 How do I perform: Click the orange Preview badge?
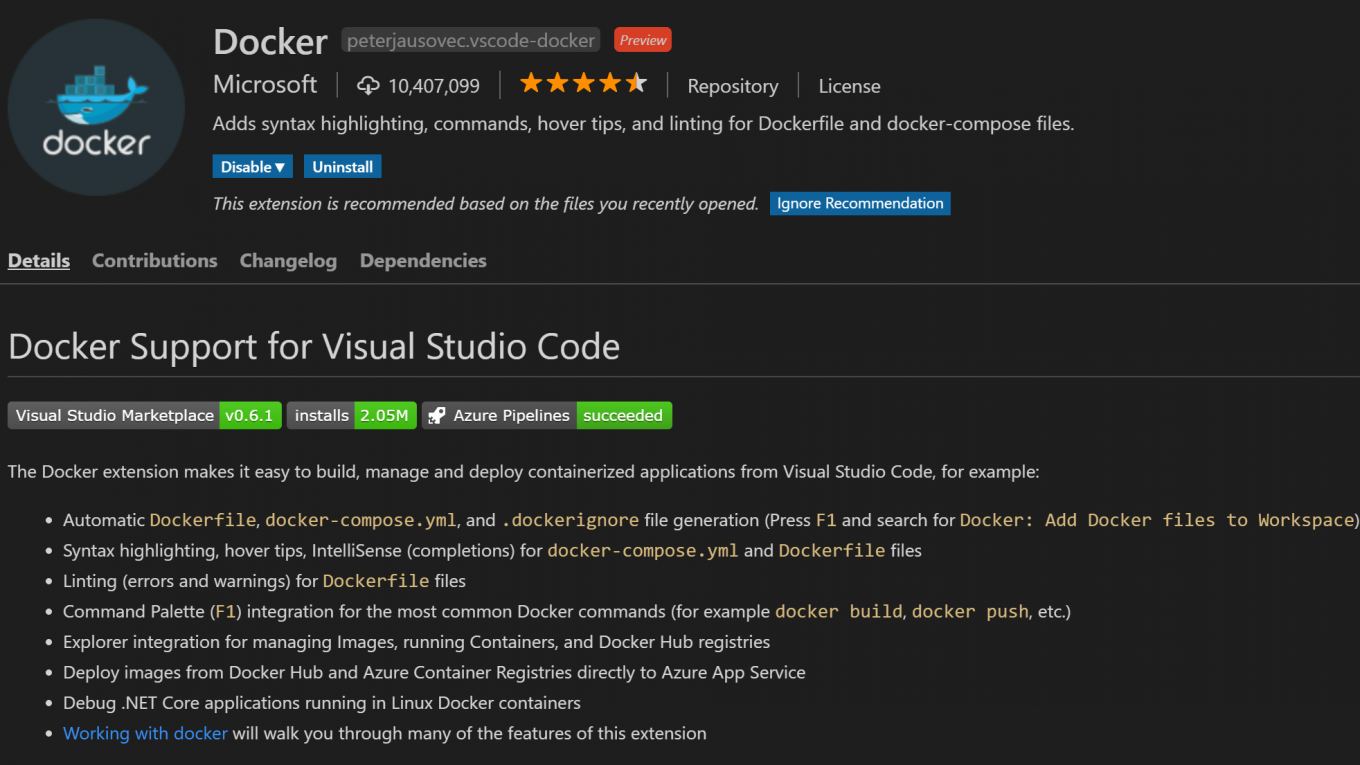[642, 40]
